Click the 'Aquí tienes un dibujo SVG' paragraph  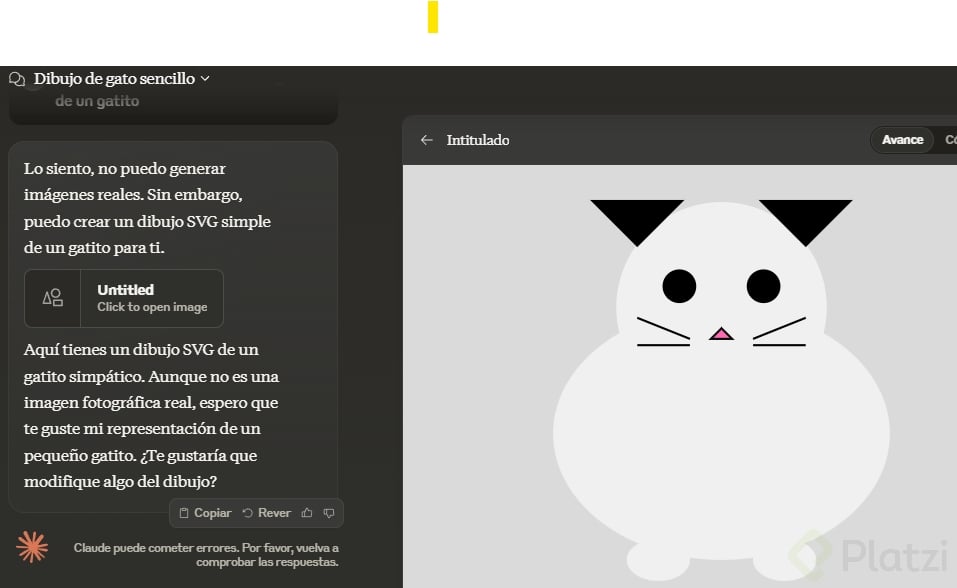(151, 416)
